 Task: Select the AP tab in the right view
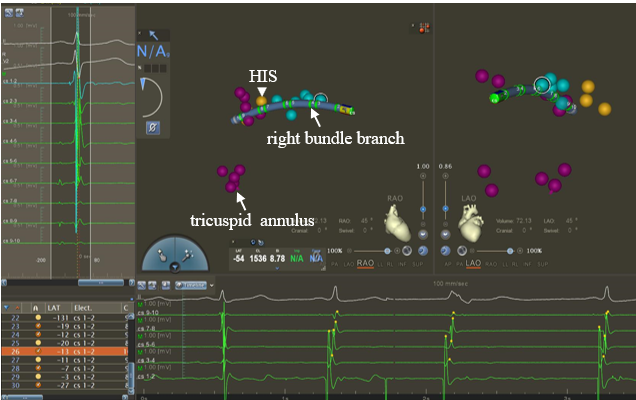click(x=448, y=264)
